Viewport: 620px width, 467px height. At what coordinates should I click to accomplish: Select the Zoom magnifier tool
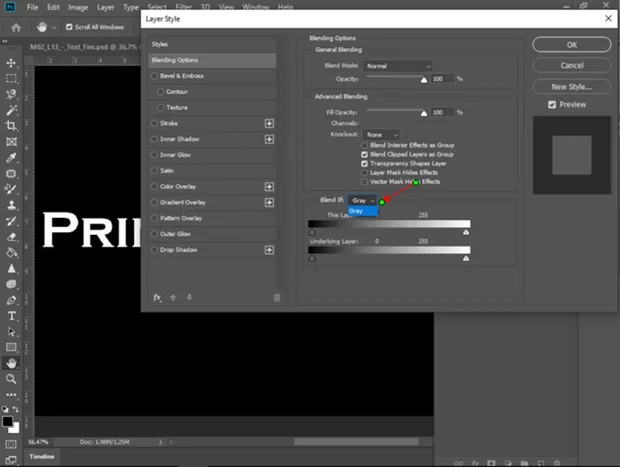(11, 379)
